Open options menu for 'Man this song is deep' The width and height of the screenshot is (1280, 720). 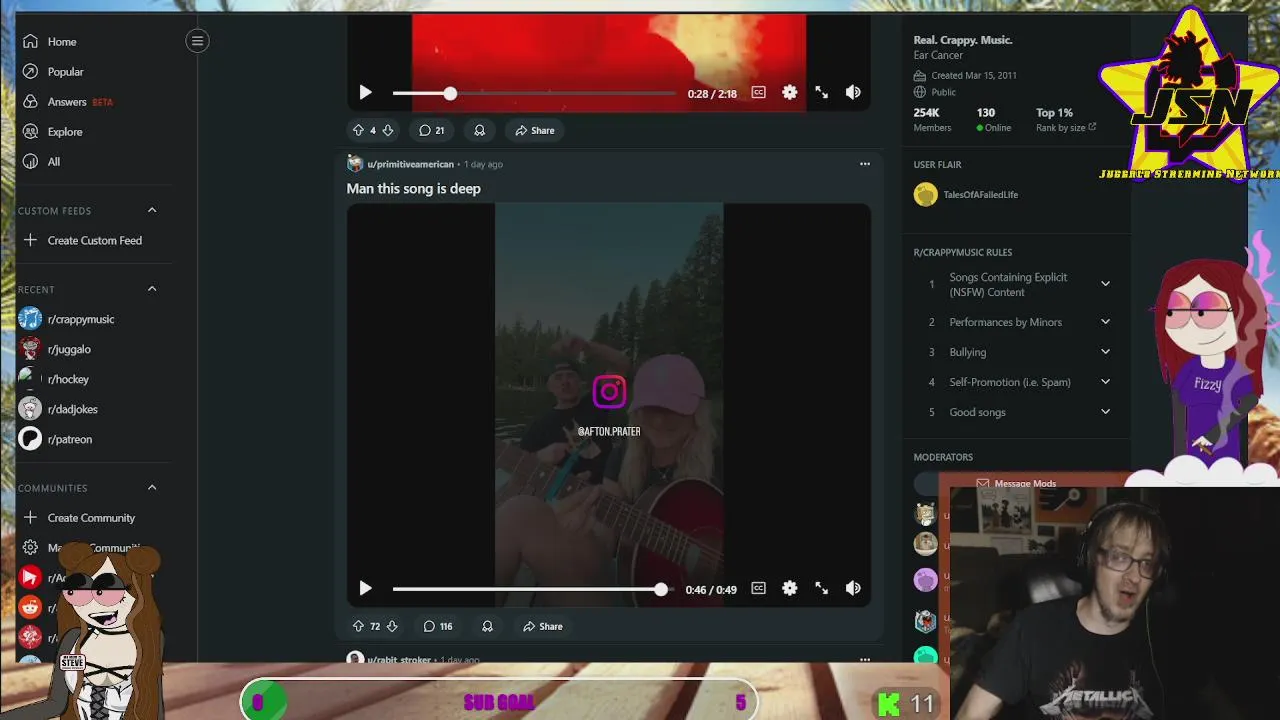point(865,164)
